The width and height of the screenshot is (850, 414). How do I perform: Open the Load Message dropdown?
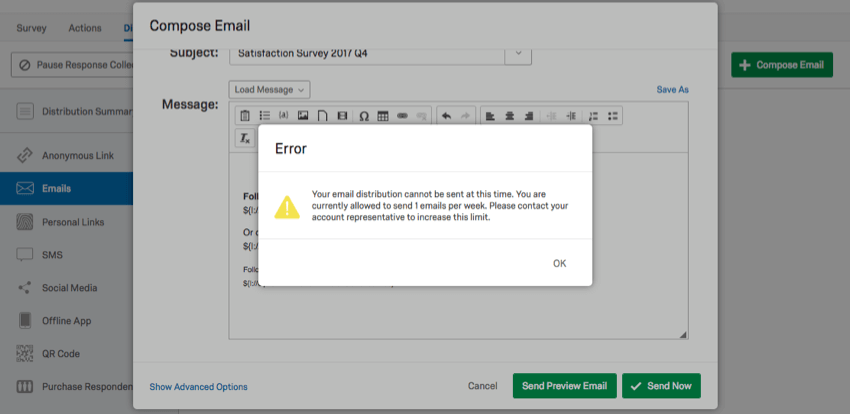click(269, 90)
